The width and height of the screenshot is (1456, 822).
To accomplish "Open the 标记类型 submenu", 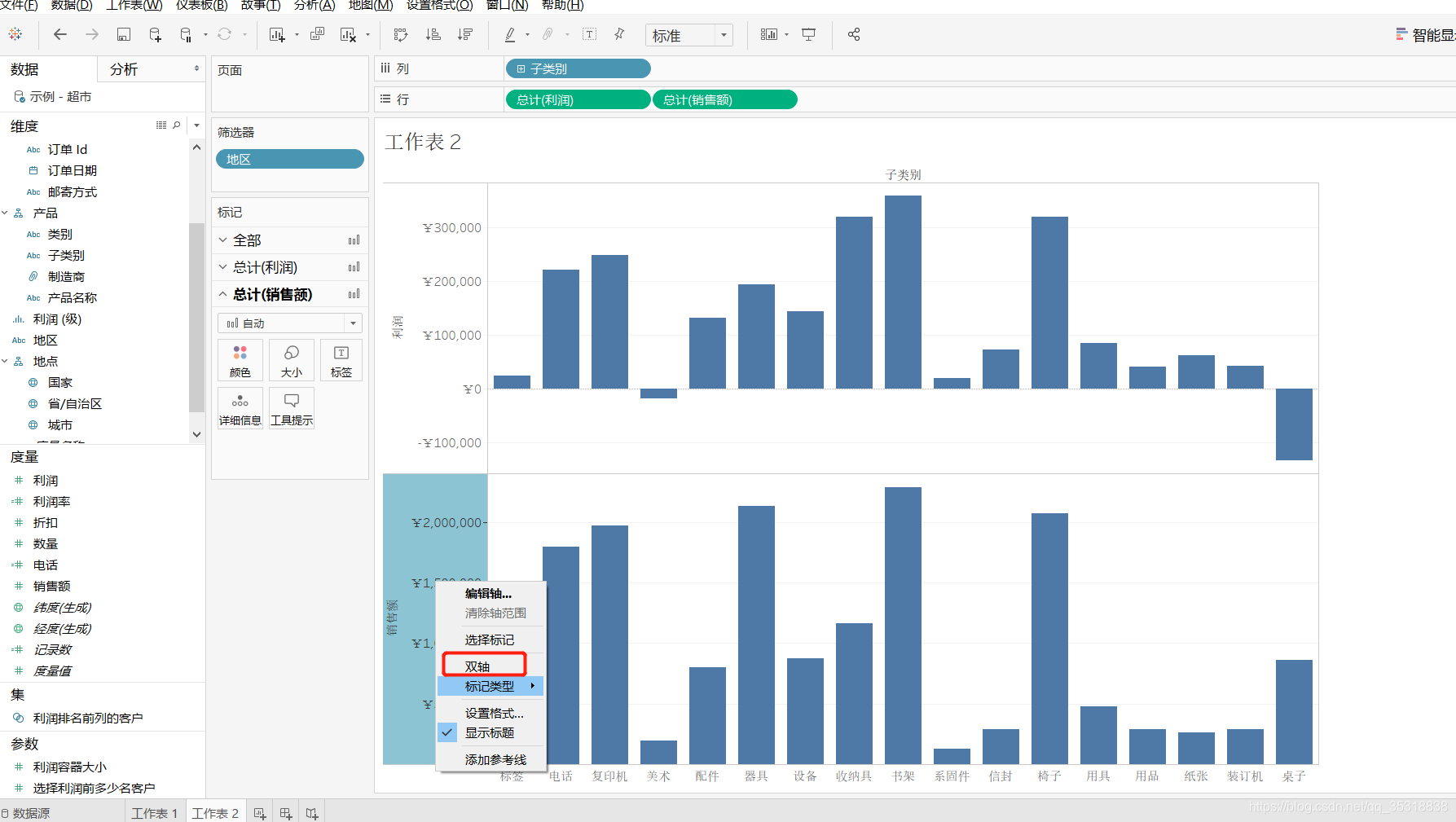I will point(491,686).
